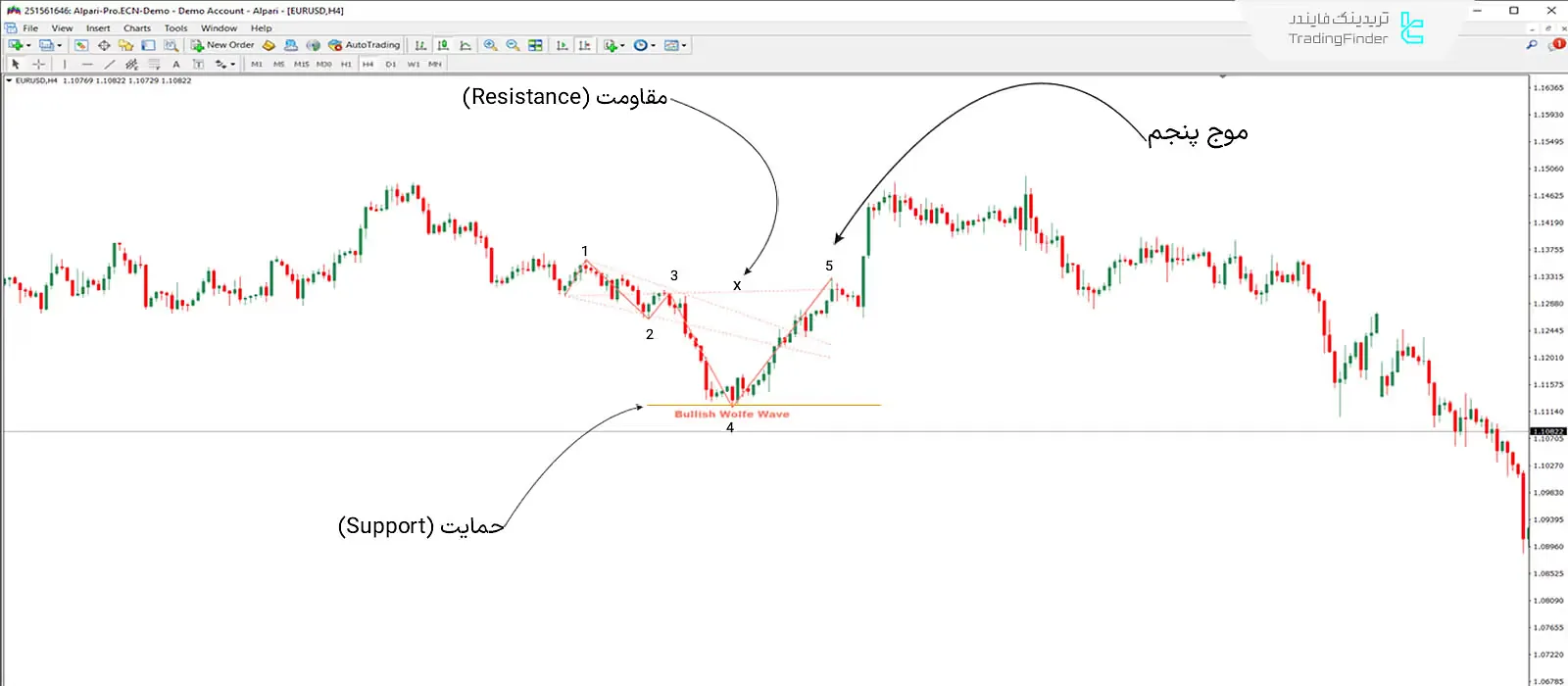Click the yellow support line under point 4
Screen dimensions: 1568x686
click(833, 405)
